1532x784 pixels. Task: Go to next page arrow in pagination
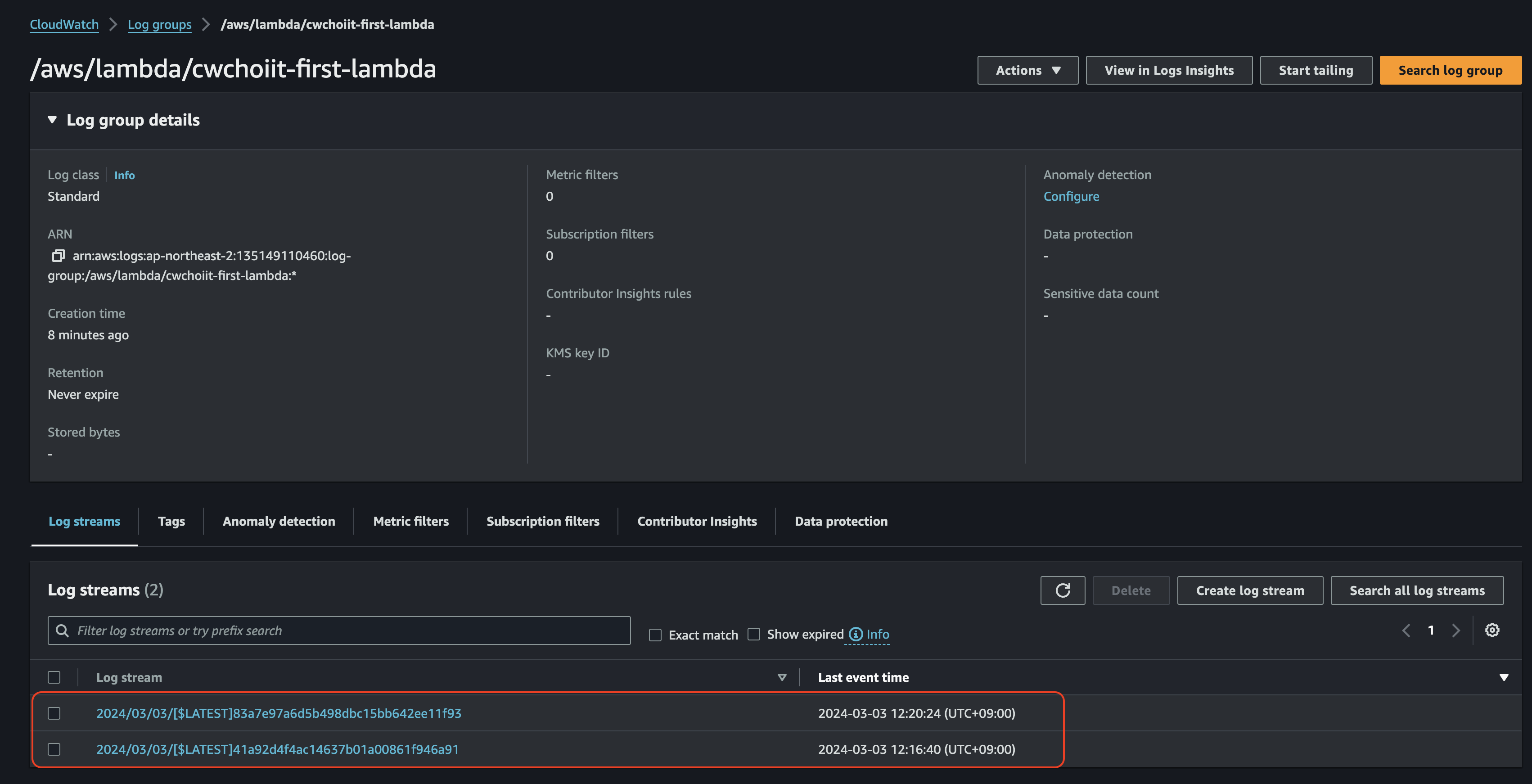[1455, 630]
